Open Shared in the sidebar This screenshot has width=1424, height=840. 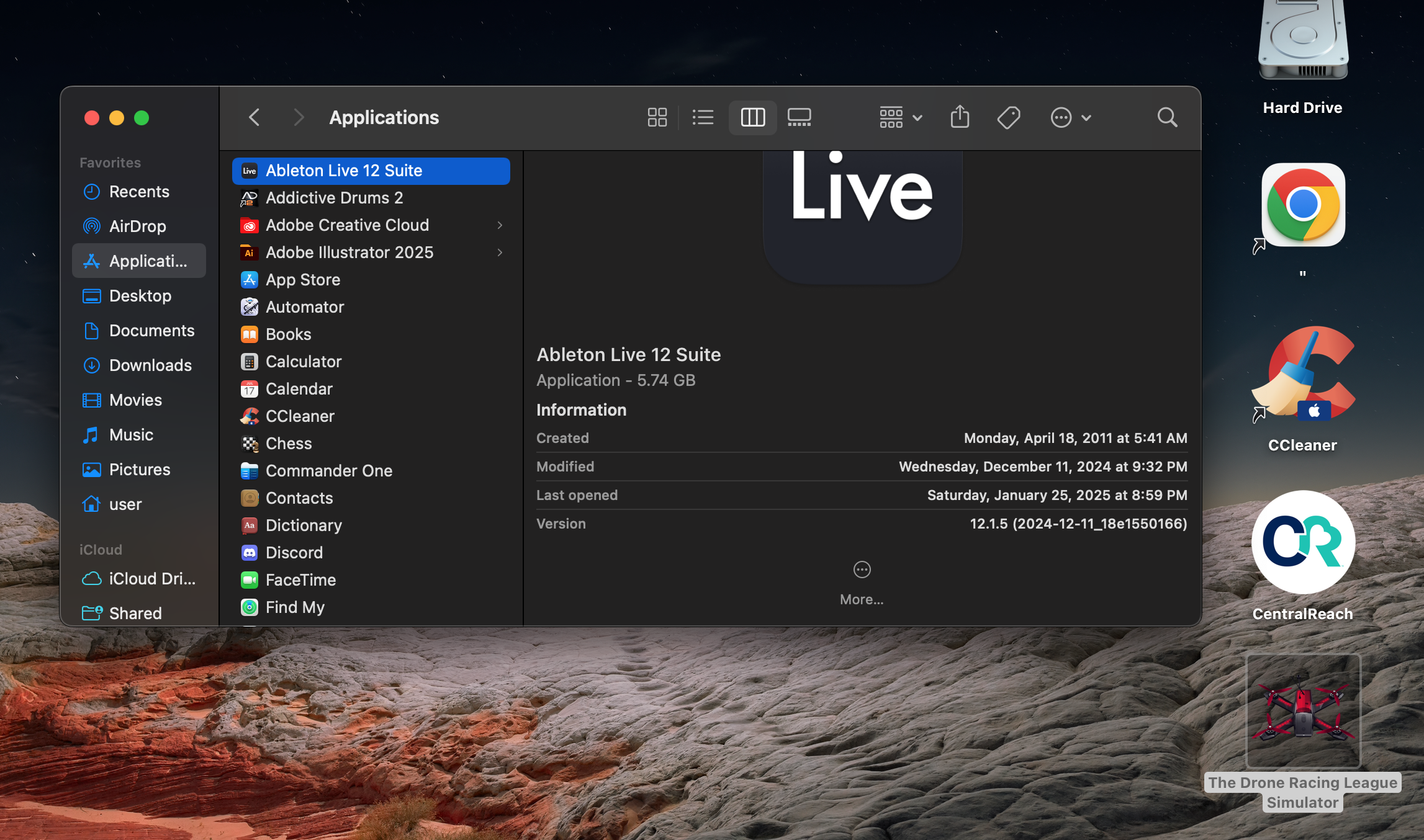click(x=139, y=614)
